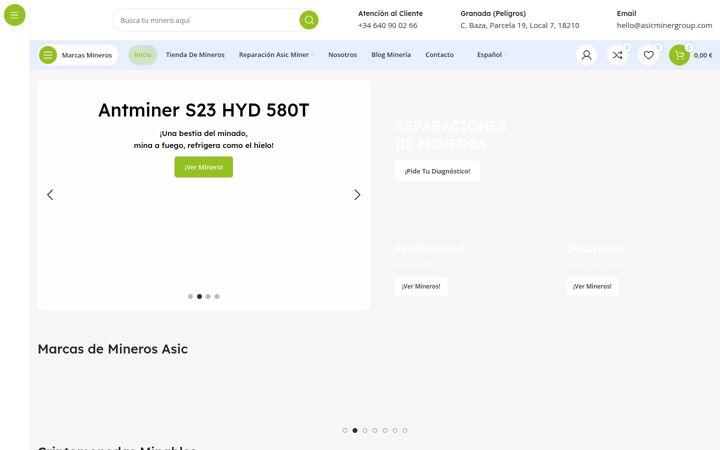Click the ¡Ver Minero! green button
Screen dimensions: 720x450
pyautogui.click(x=203, y=167)
